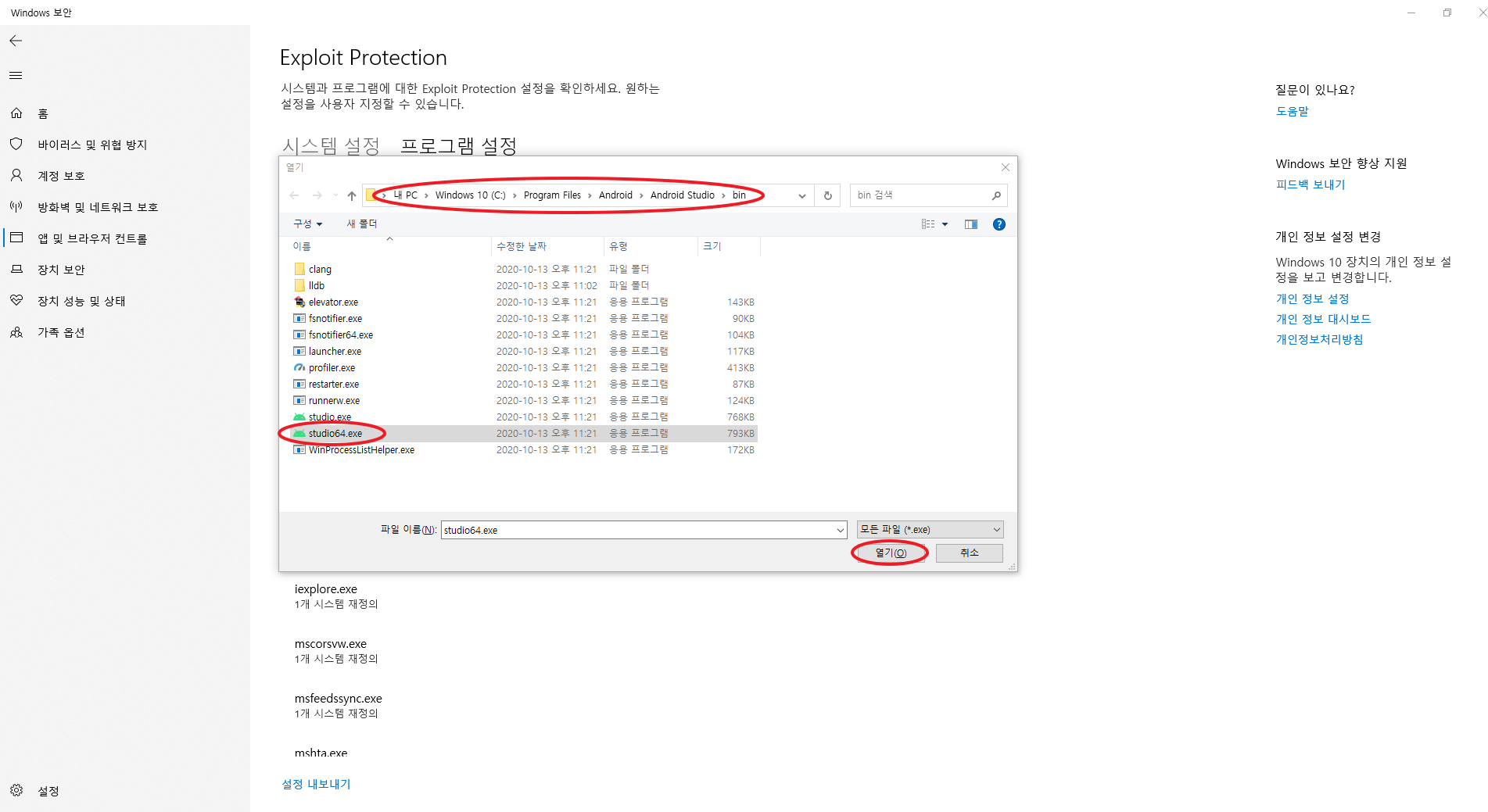
Task: Open 개인정보처리방침 link
Action: click(1320, 339)
